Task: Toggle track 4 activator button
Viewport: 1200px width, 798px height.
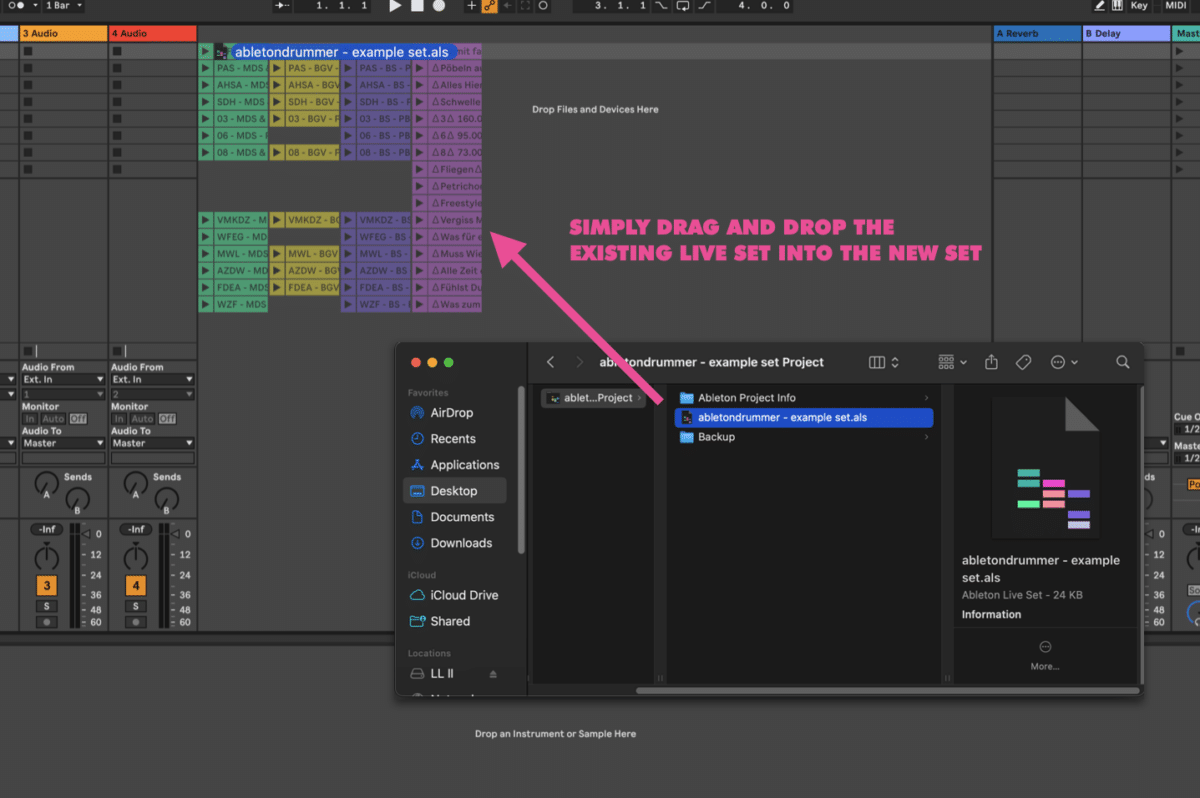Action: [135, 586]
